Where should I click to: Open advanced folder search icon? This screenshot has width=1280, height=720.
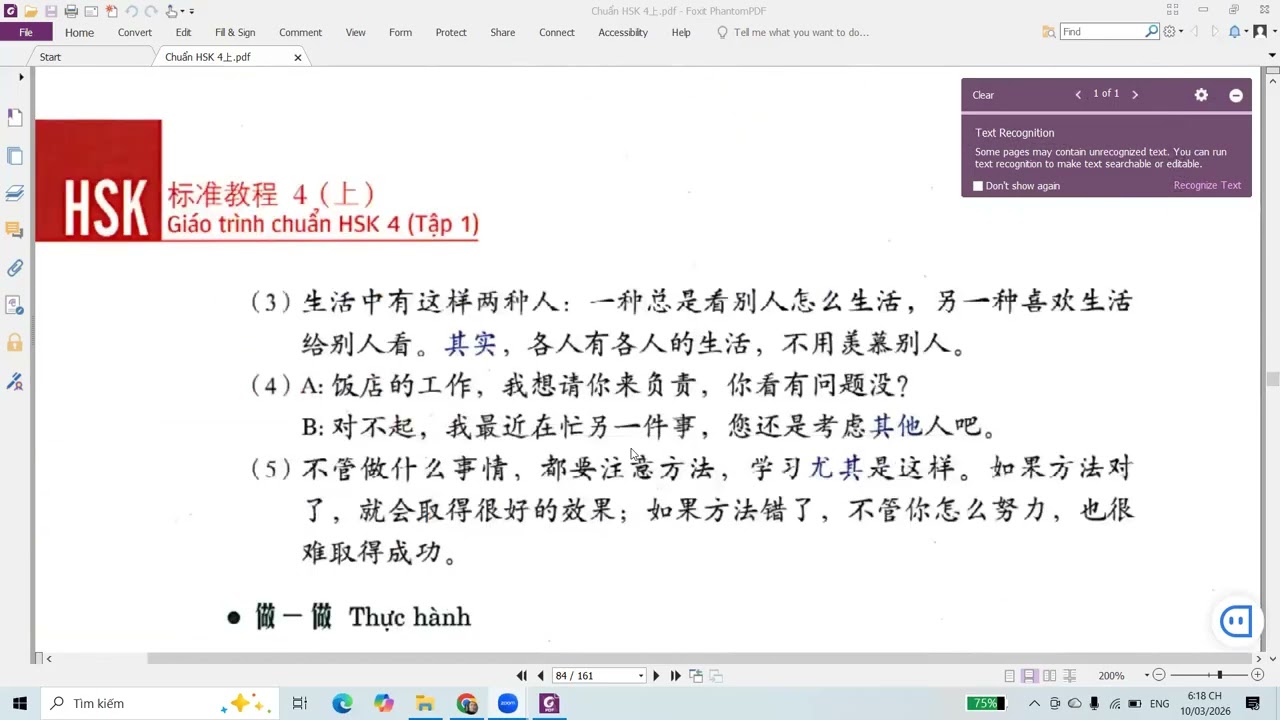pos(1048,32)
